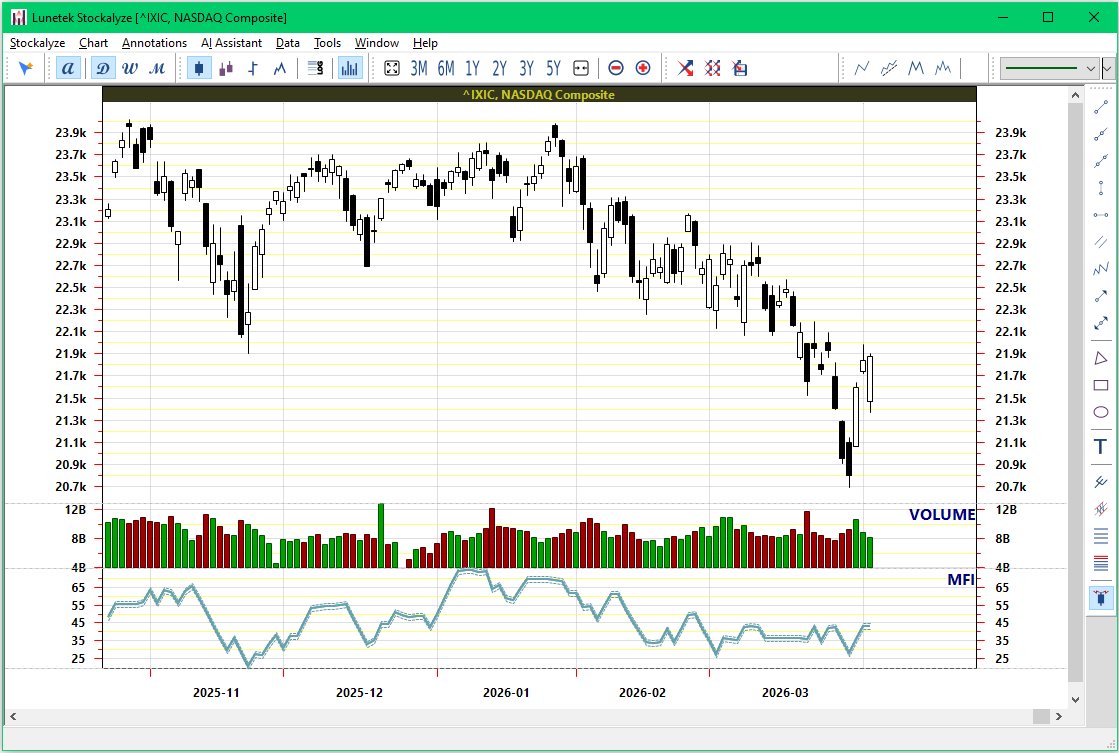Open the Chart menu
Viewport: 1119px width, 753px height.
pos(93,43)
